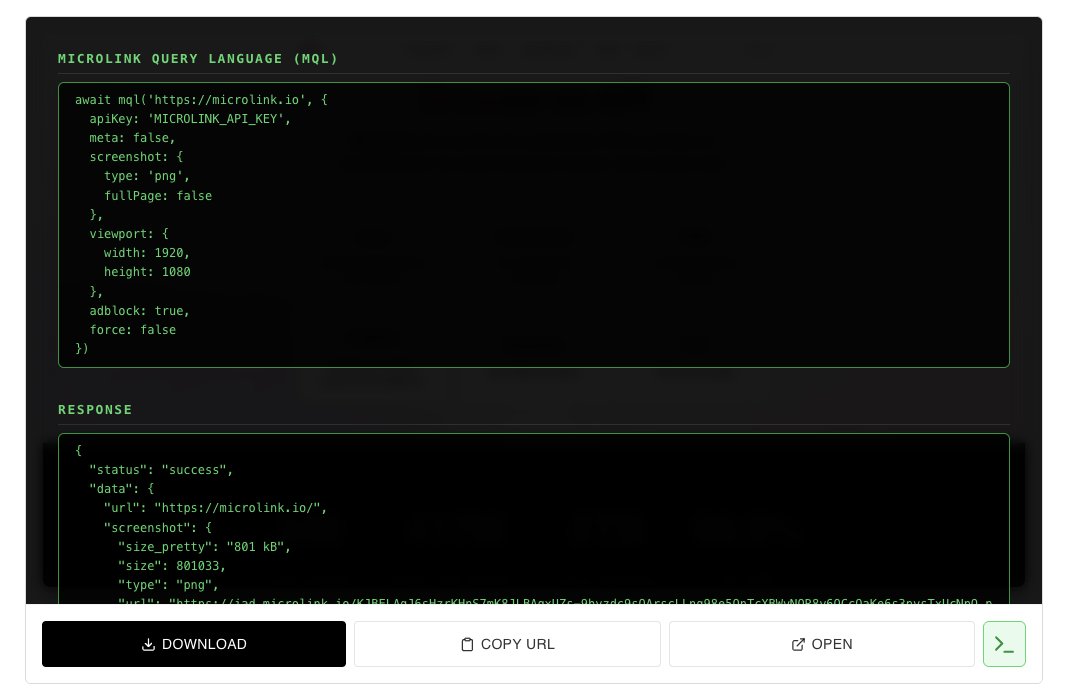Select the line apiKey: 'MICROLINK_API_KEY'
The height and width of the screenshot is (700, 1070).
coord(190,119)
